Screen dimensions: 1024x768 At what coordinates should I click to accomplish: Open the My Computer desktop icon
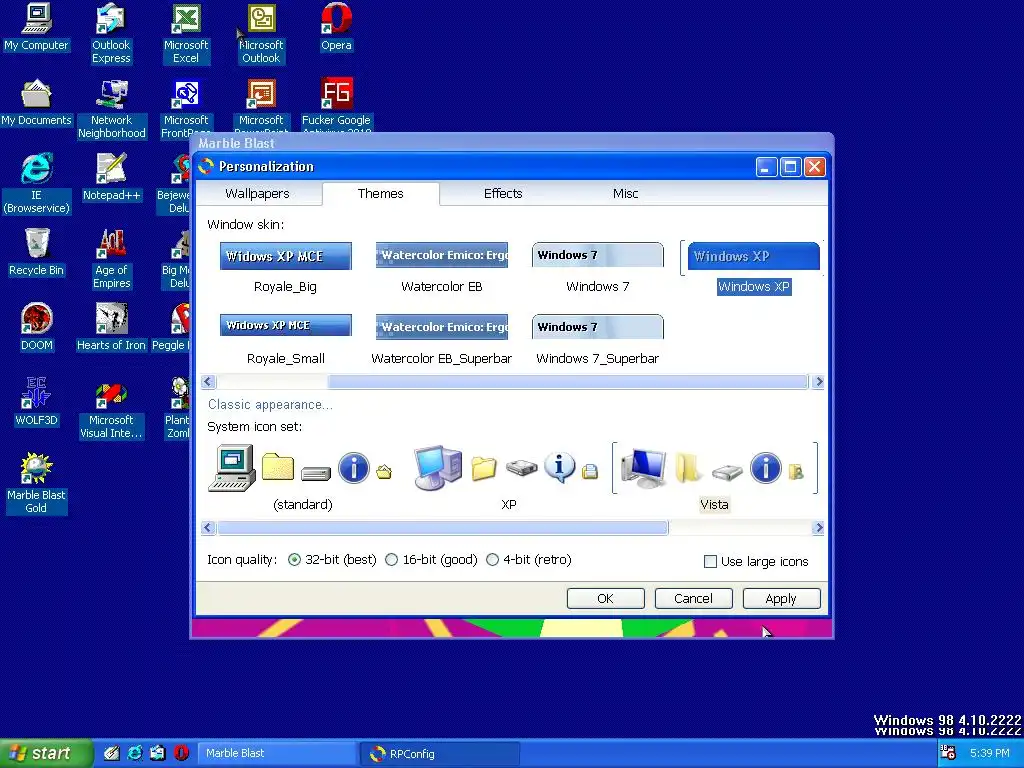point(36,27)
